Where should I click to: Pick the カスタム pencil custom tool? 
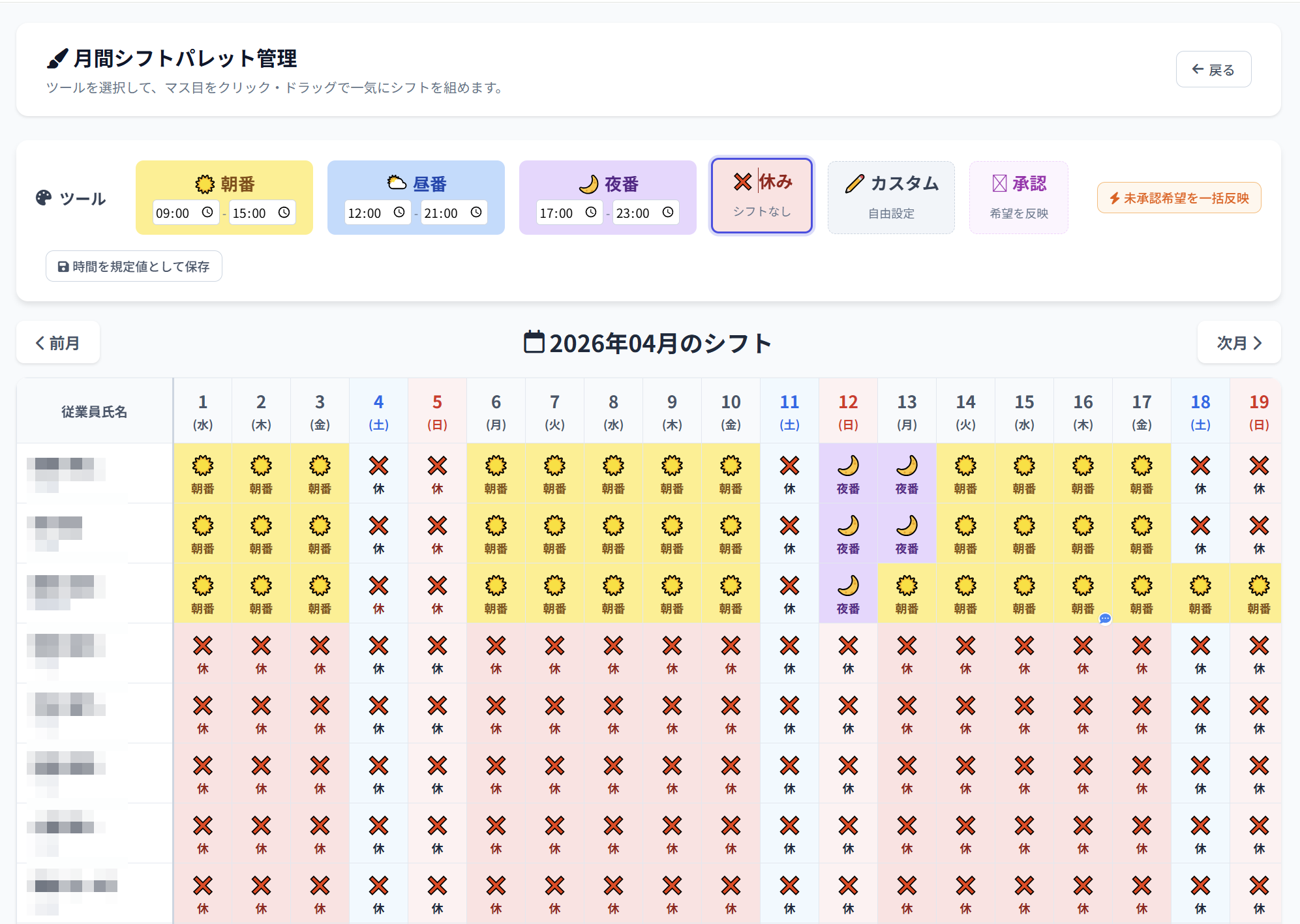(x=891, y=197)
